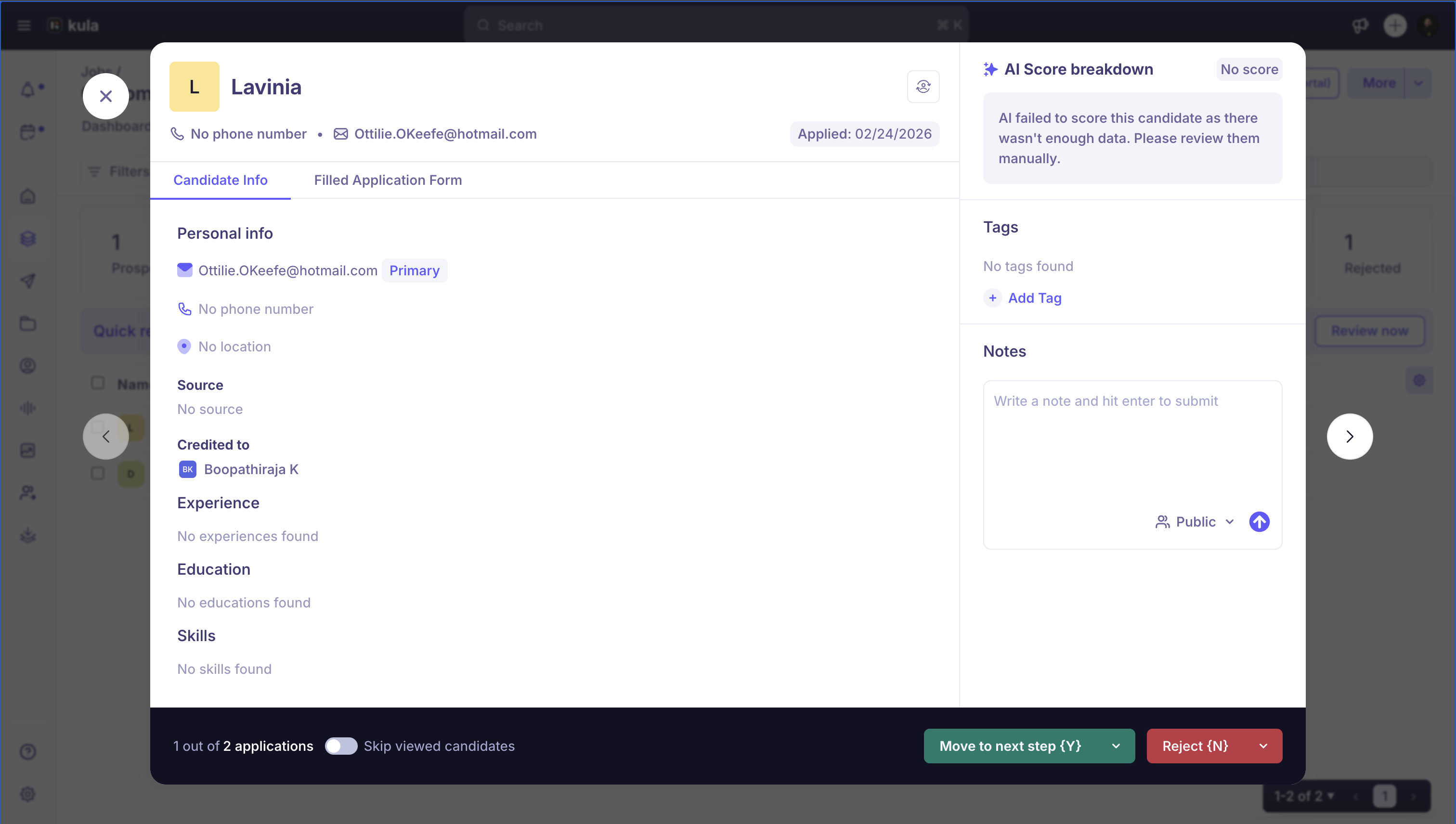Click the phone icon in the header
The width and height of the screenshot is (1456, 824).
pos(177,134)
